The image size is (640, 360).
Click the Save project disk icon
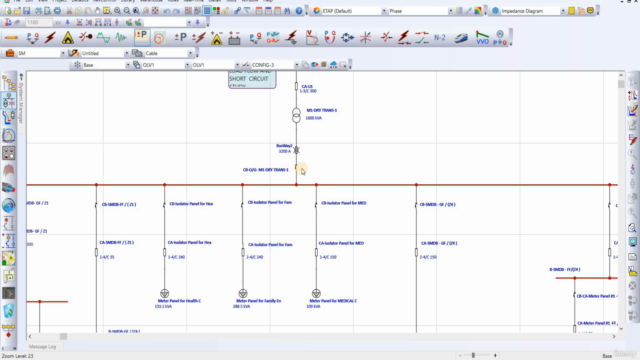pos(27,11)
